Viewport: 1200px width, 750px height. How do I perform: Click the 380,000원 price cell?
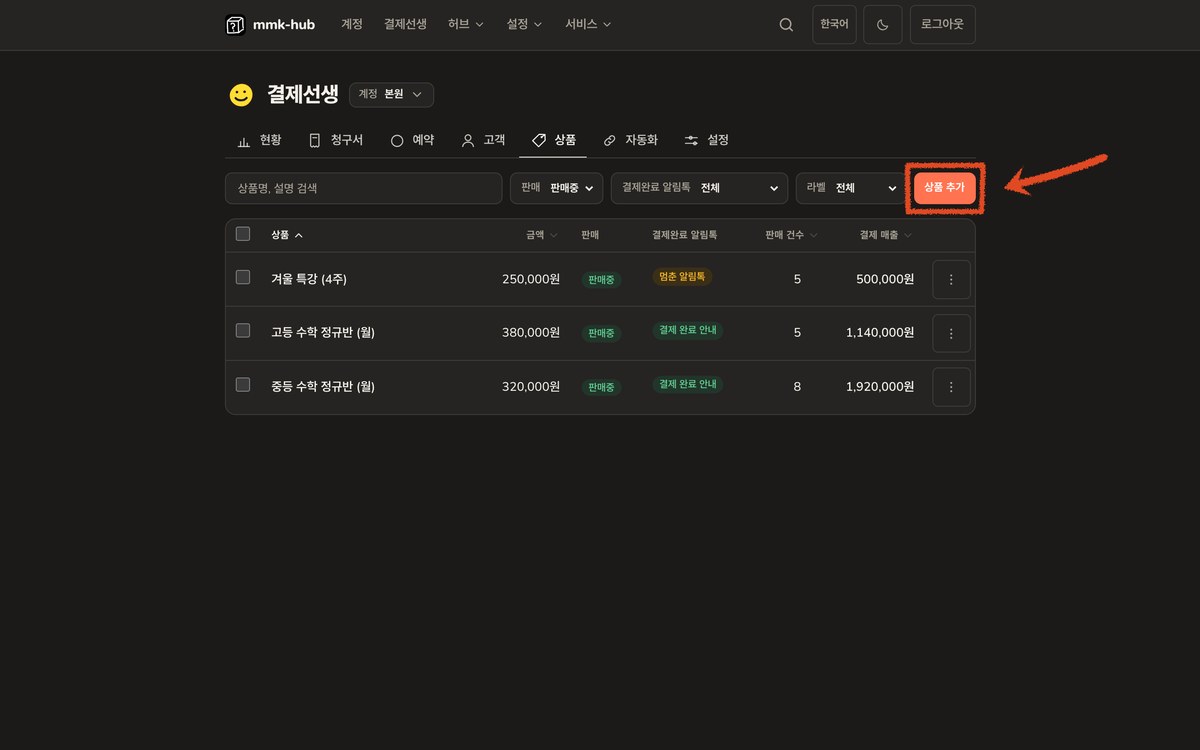[531, 333]
